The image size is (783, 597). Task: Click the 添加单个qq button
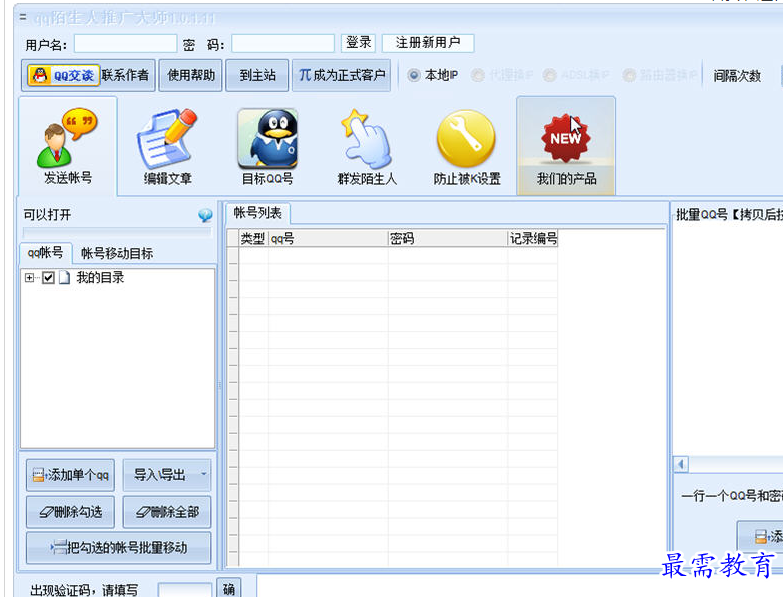(x=70, y=475)
